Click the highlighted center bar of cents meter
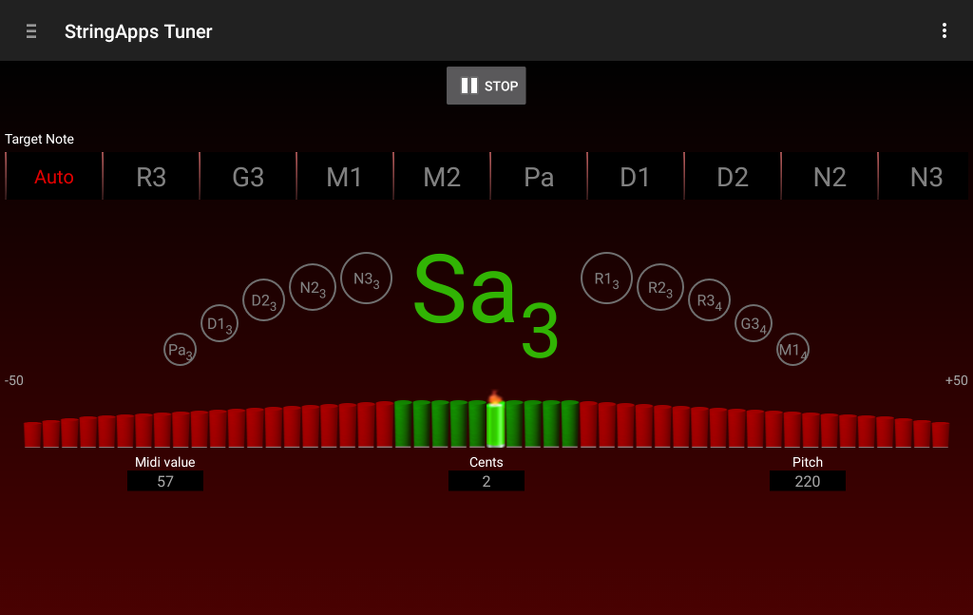The width and height of the screenshot is (973, 615). point(495,424)
